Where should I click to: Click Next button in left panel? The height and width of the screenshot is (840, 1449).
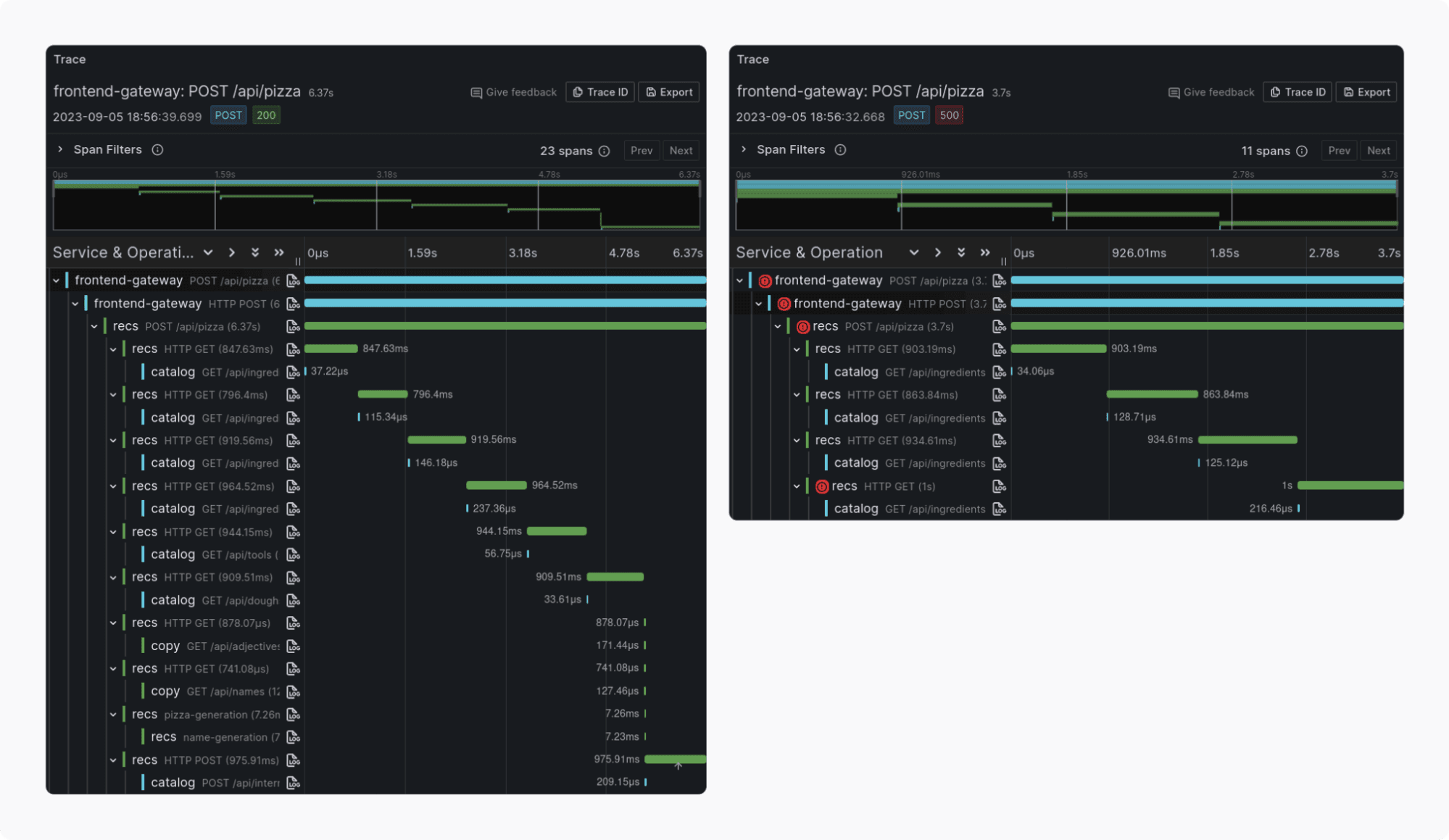coord(681,151)
